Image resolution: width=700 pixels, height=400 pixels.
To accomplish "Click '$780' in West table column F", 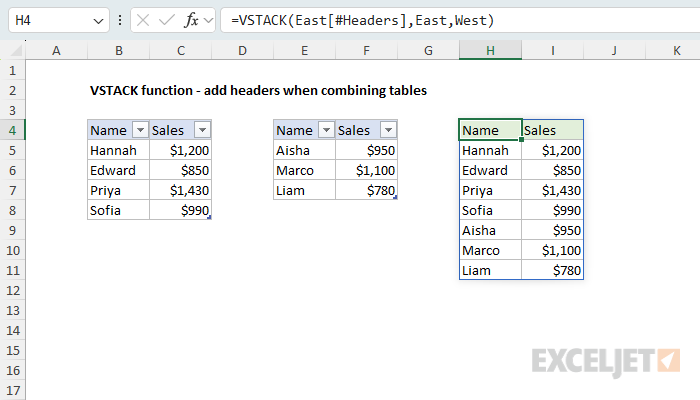I will click(x=367, y=190).
